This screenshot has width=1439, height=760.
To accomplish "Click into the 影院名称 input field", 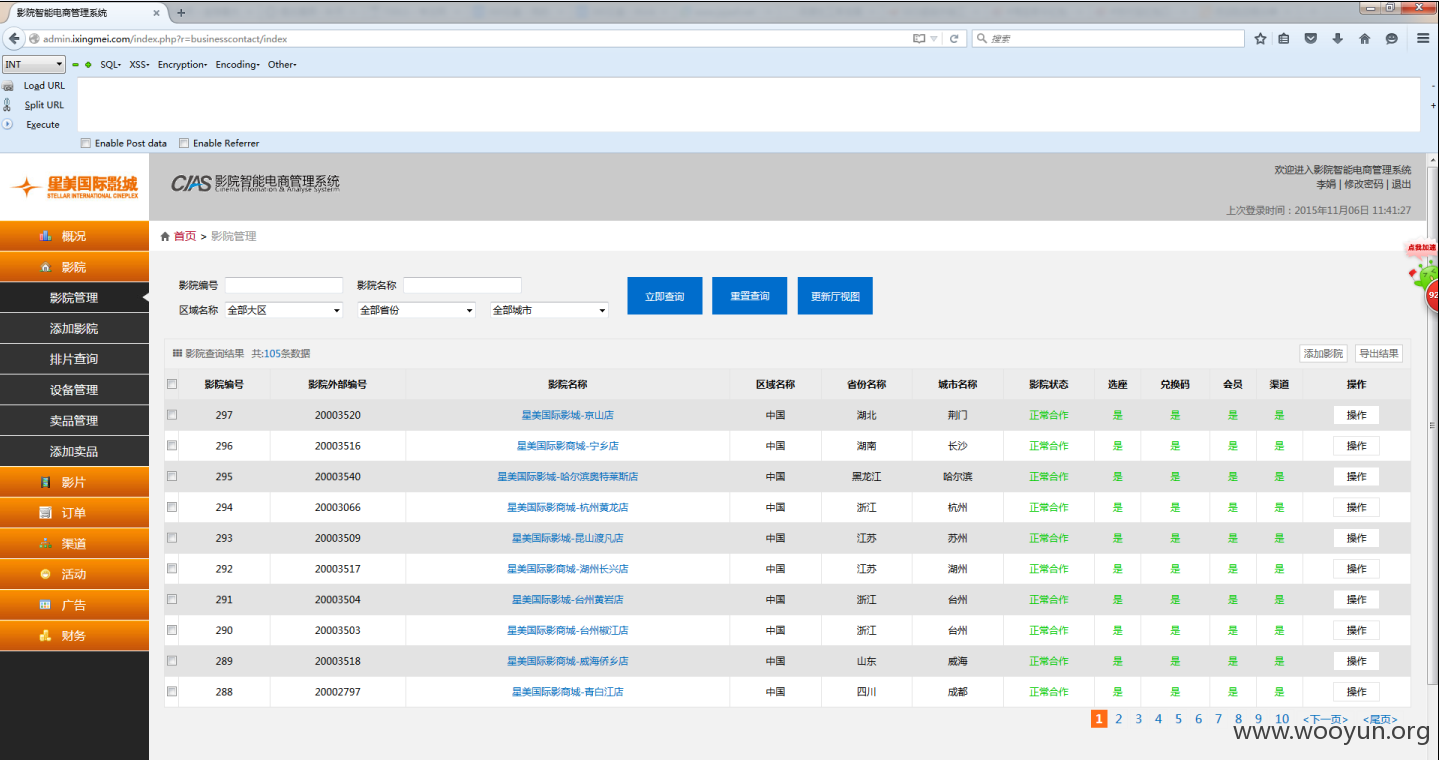I will 462,285.
